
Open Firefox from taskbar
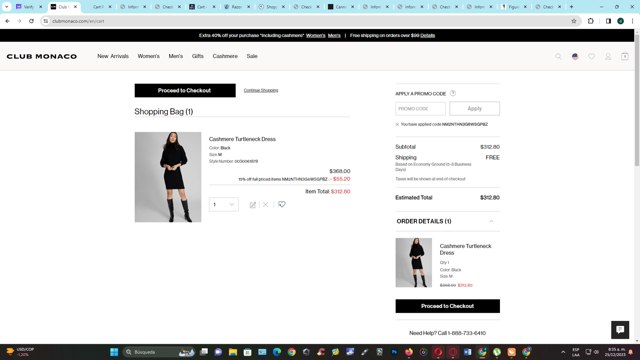coord(409,352)
